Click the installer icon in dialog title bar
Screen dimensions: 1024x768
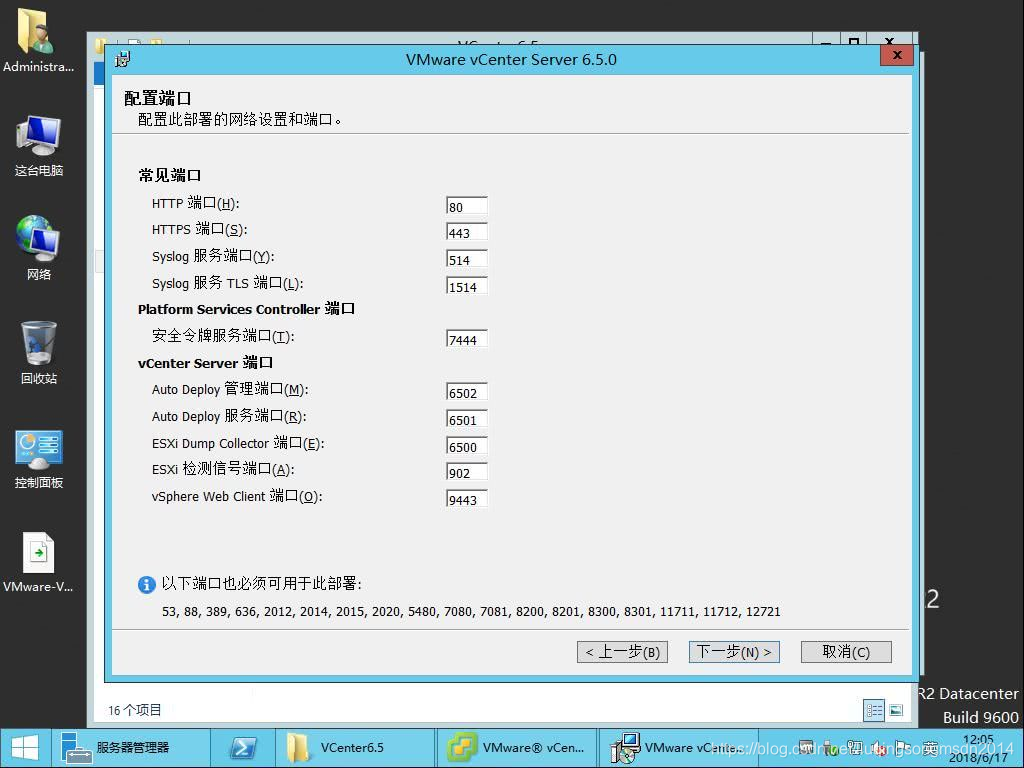click(x=123, y=59)
